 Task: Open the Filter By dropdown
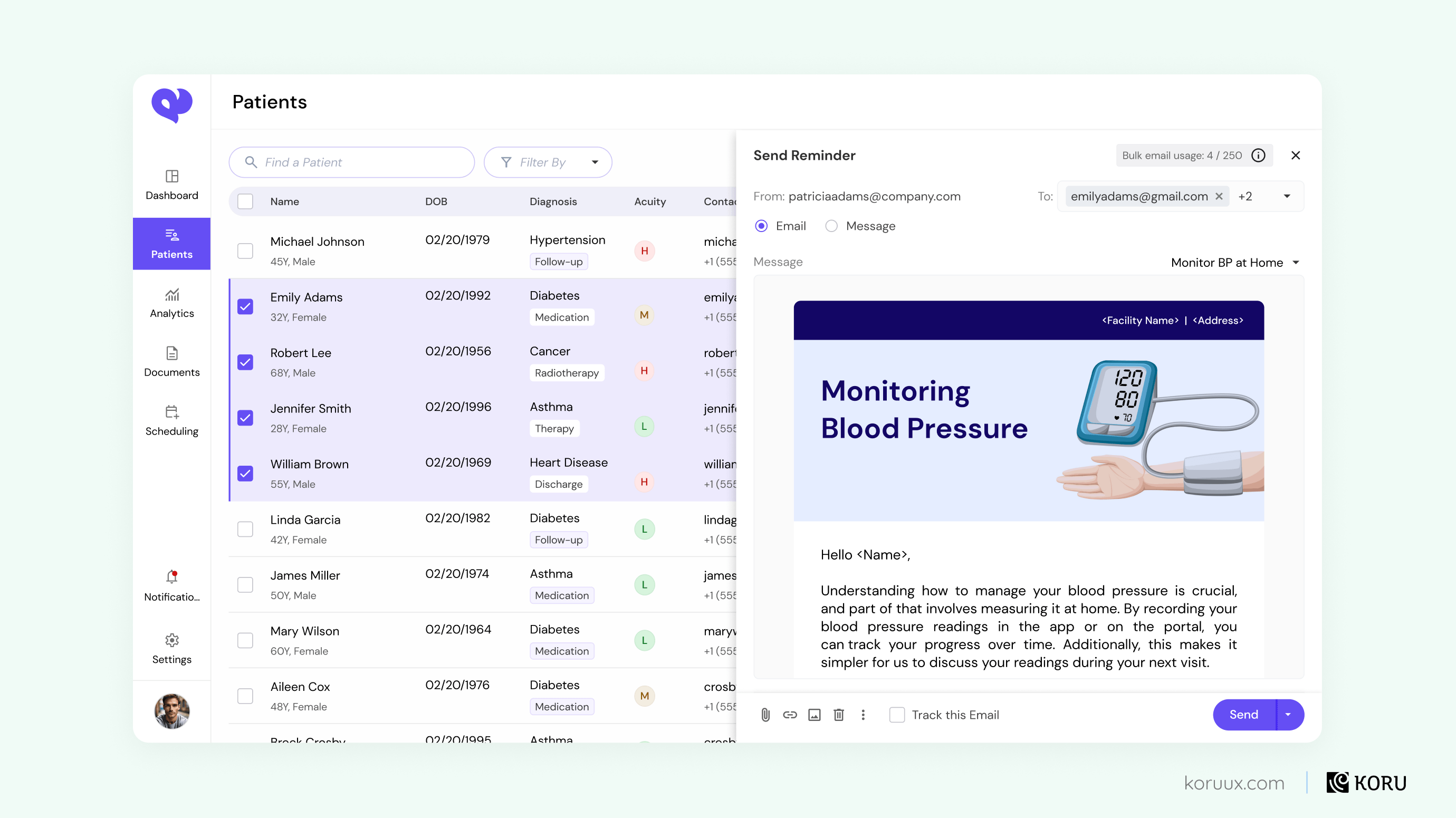(x=547, y=162)
